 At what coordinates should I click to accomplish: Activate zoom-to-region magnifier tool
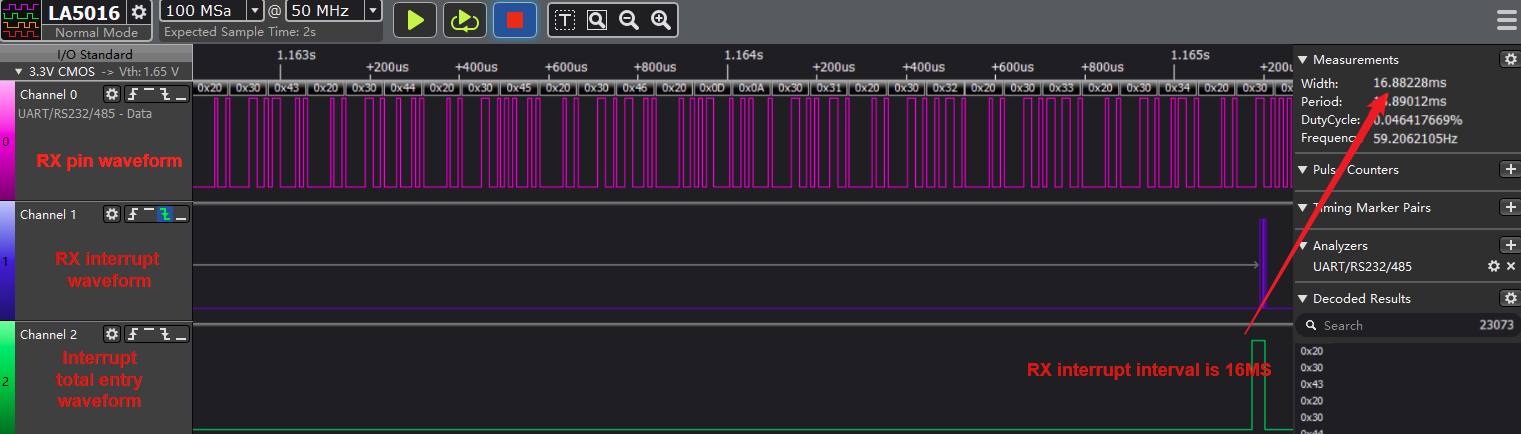pos(597,20)
